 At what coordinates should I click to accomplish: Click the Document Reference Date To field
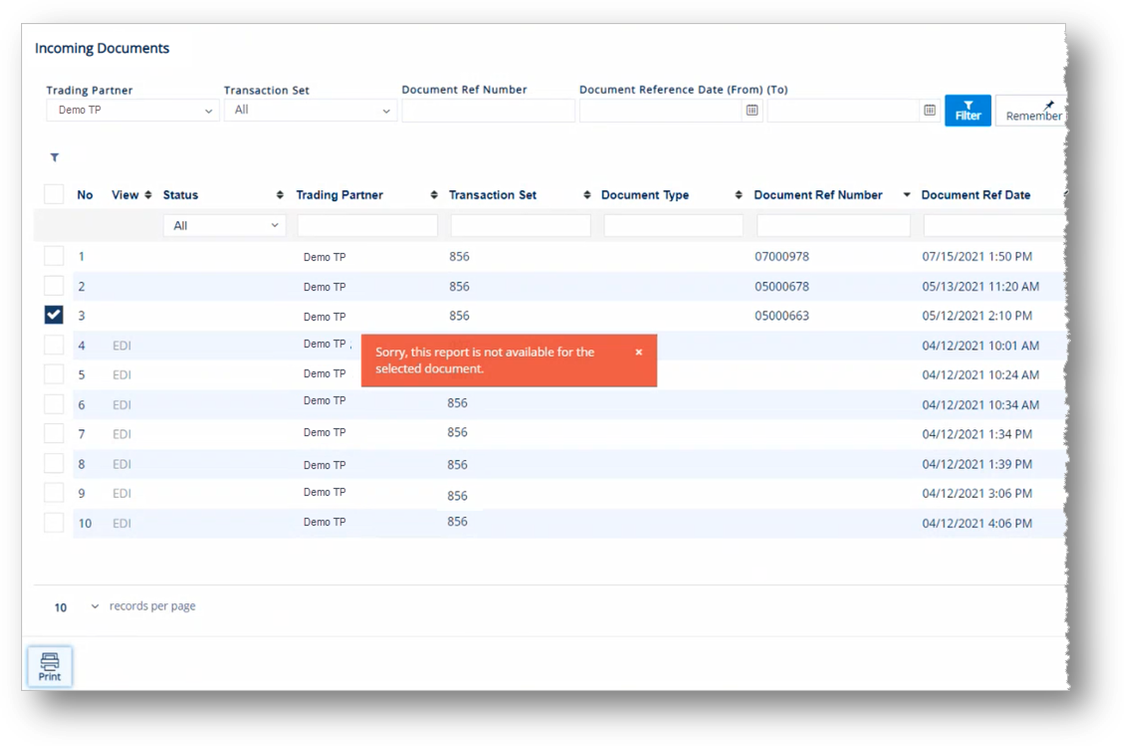843,110
